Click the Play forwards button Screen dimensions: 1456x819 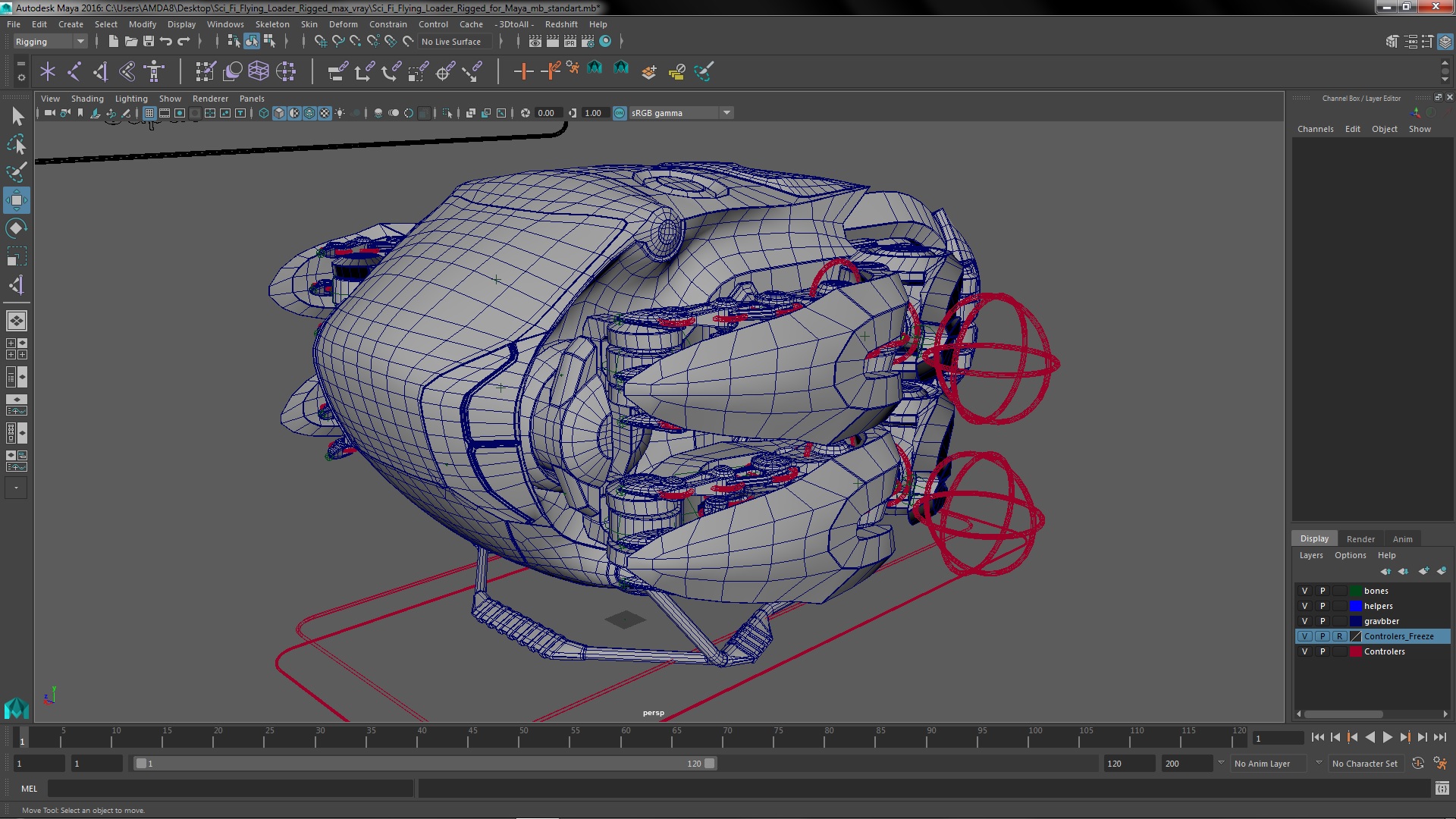[x=1387, y=737]
